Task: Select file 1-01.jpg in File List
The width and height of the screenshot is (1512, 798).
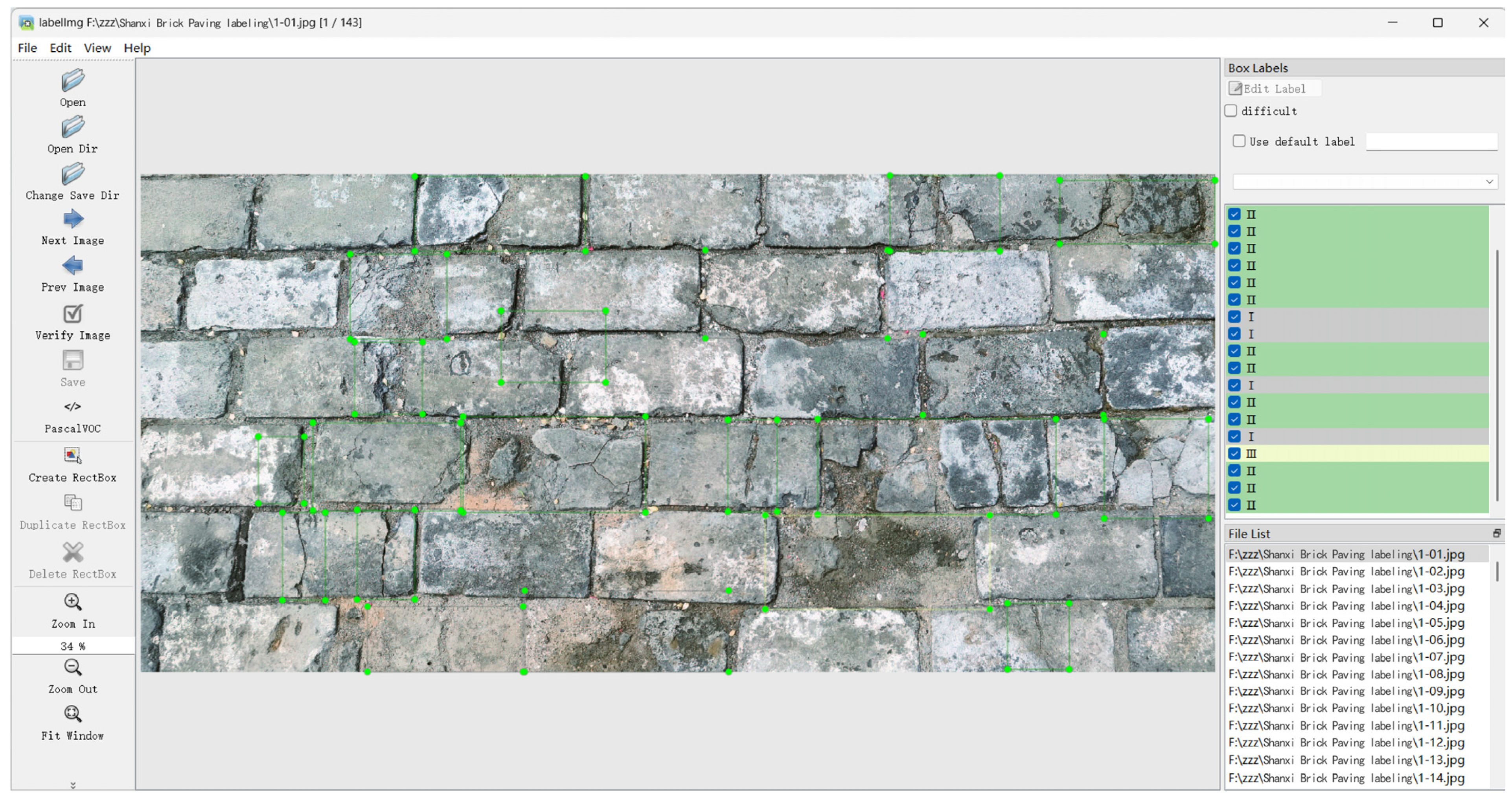Action: (1357, 554)
